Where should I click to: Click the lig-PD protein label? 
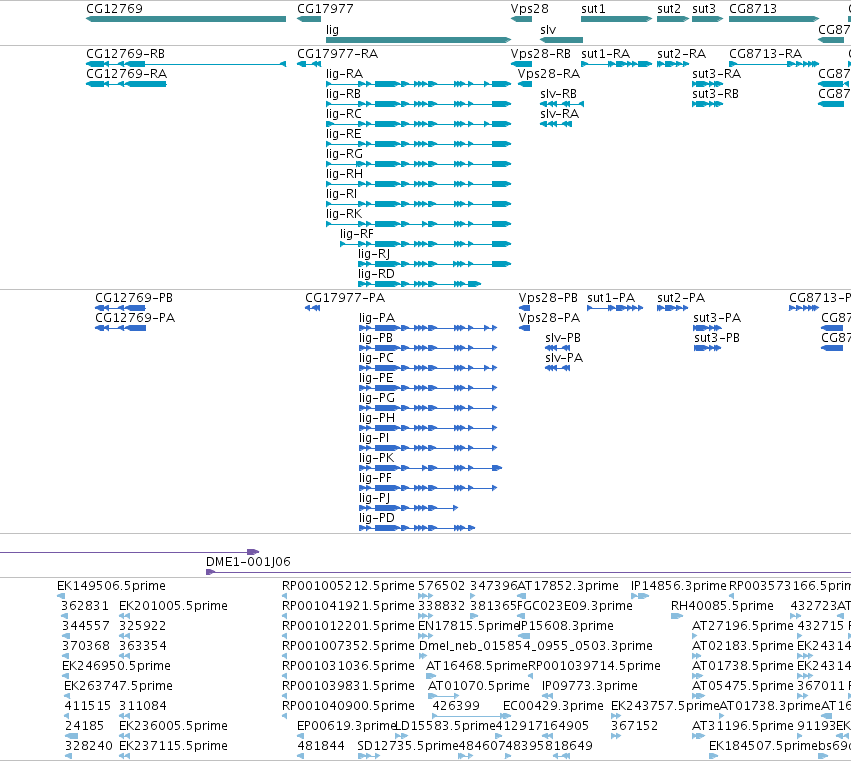(377, 518)
